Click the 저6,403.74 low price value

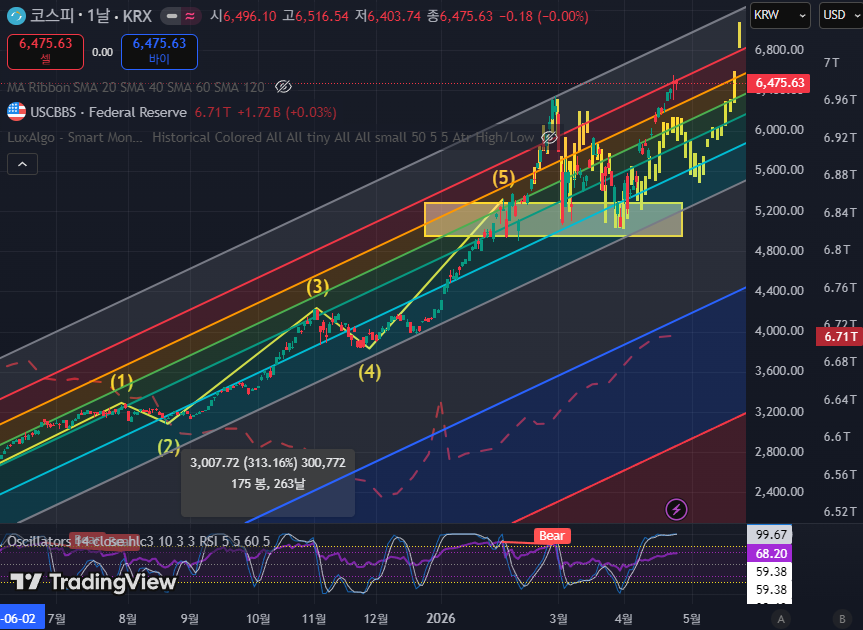tap(387, 17)
